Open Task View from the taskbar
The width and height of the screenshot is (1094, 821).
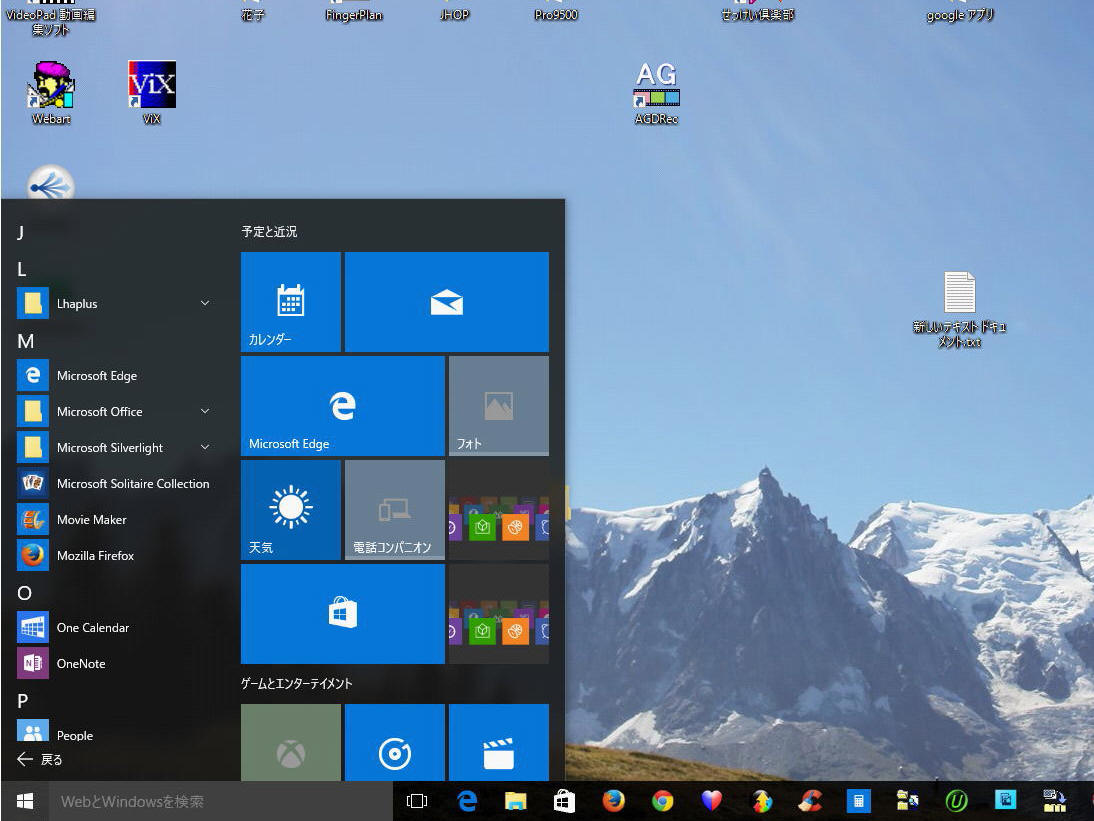coord(417,801)
